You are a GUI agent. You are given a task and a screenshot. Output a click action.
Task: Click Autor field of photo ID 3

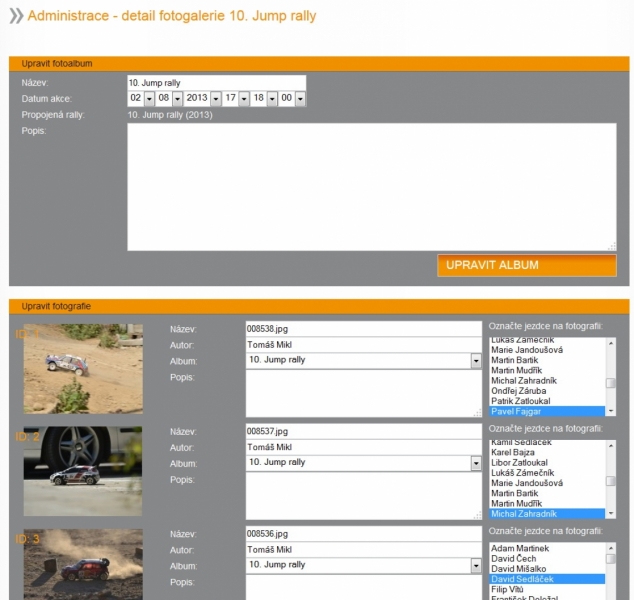coord(363,550)
